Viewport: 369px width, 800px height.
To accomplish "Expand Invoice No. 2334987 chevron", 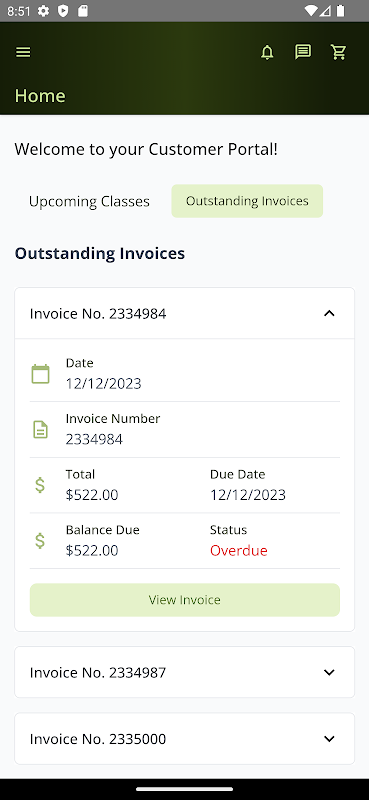I will [329, 672].
